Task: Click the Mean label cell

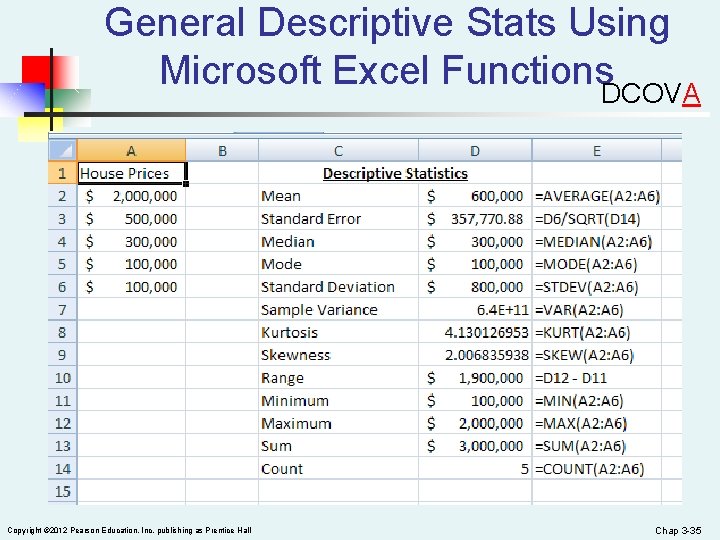Action: [x=338, y=196]
